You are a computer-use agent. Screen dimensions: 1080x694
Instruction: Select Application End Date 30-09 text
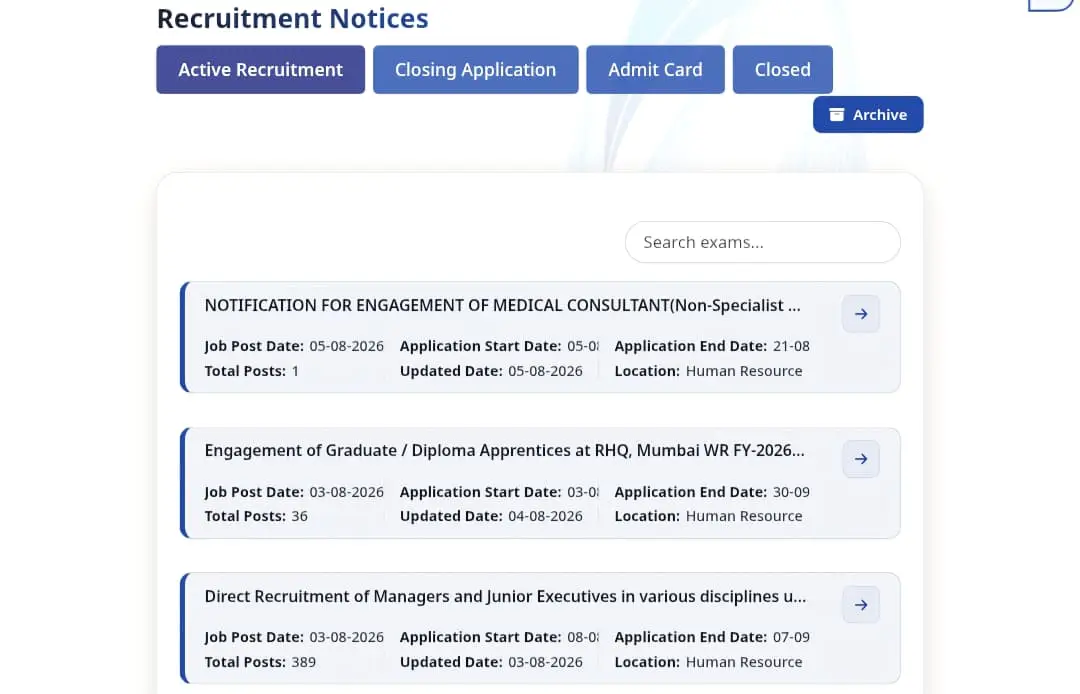tap(791, 492)
